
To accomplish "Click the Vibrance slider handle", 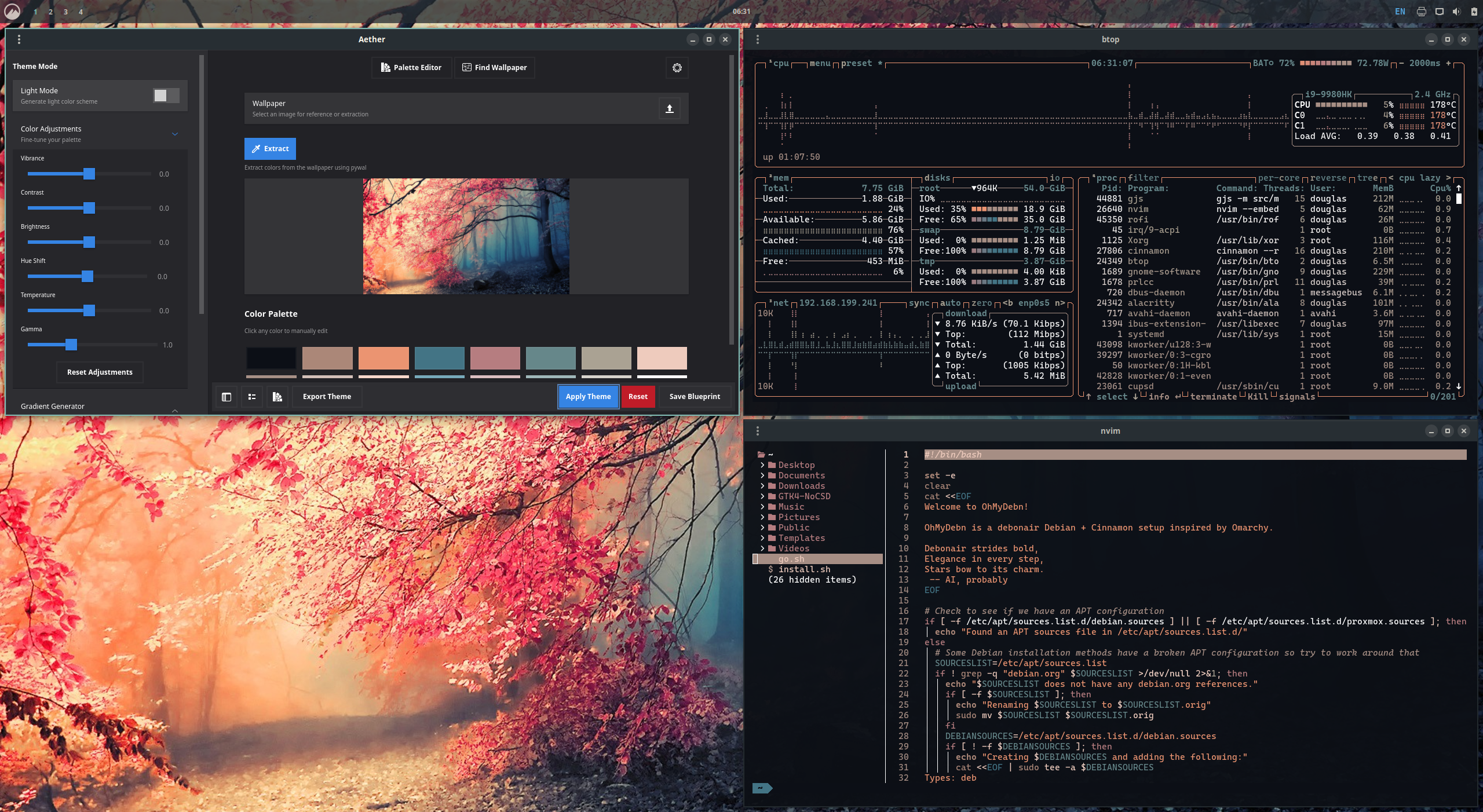I will pos(89,174).
